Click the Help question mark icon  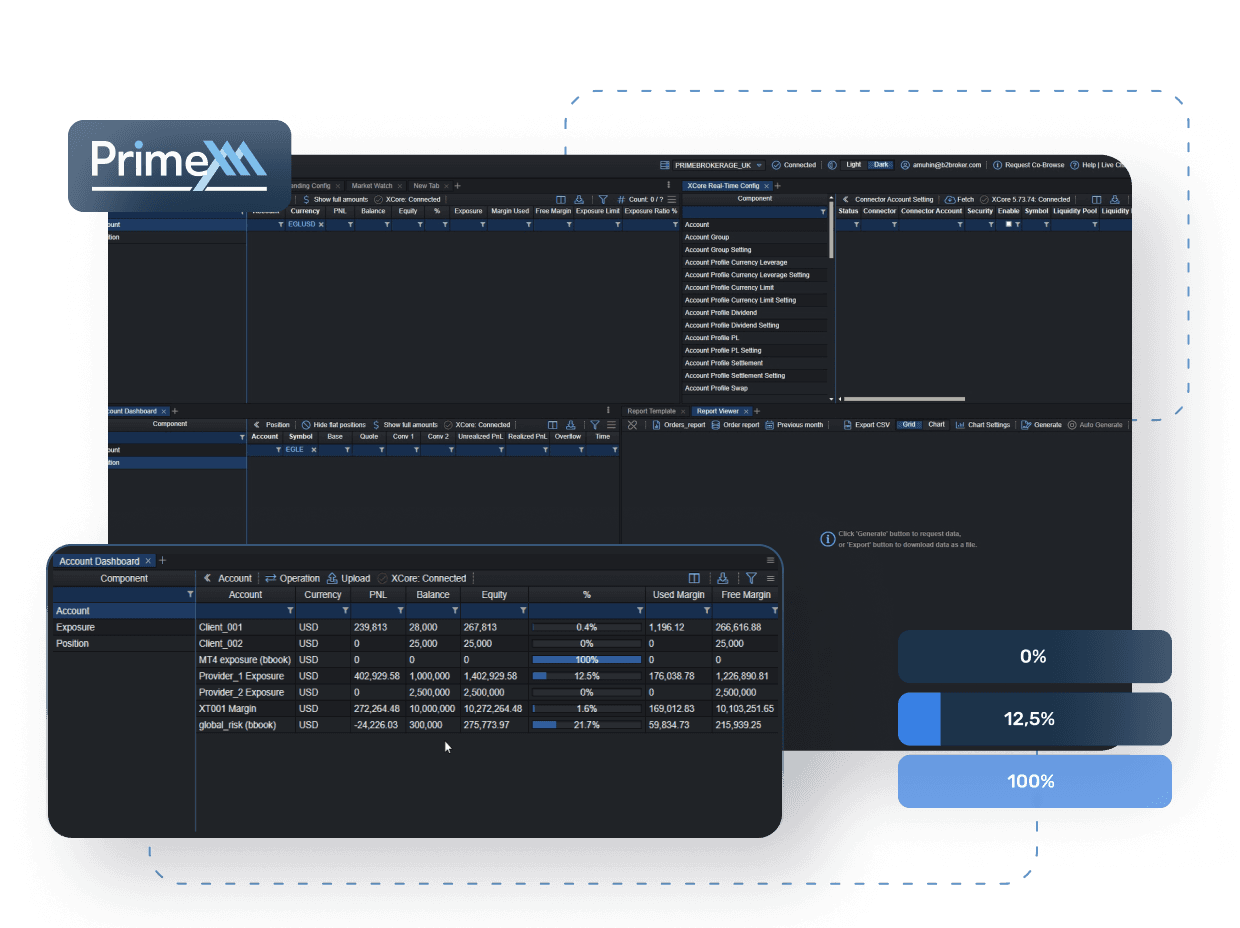point(1075,165)
